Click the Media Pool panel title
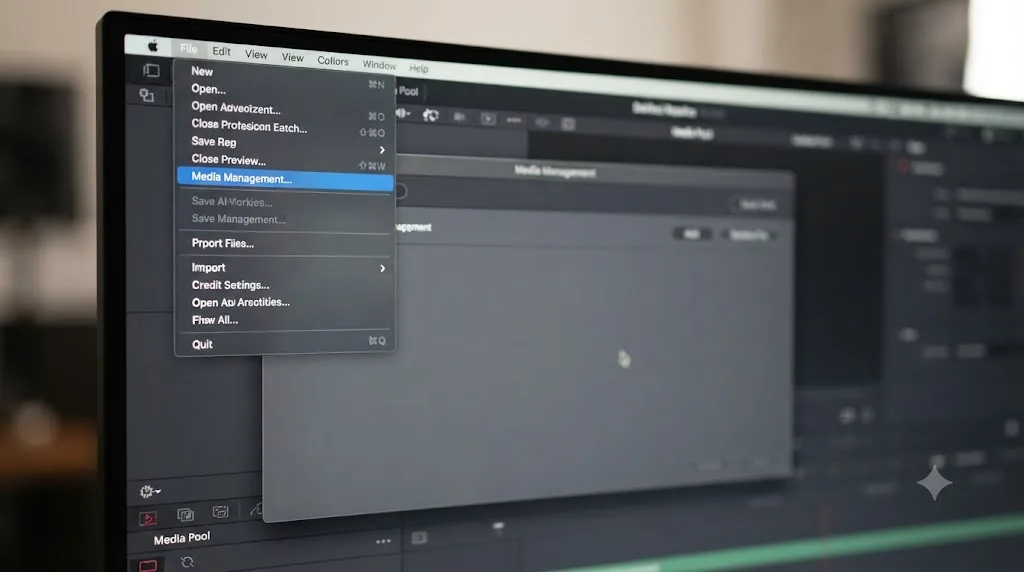The image size is (1024, 572). pyautogui.click(x=182, y=538)
